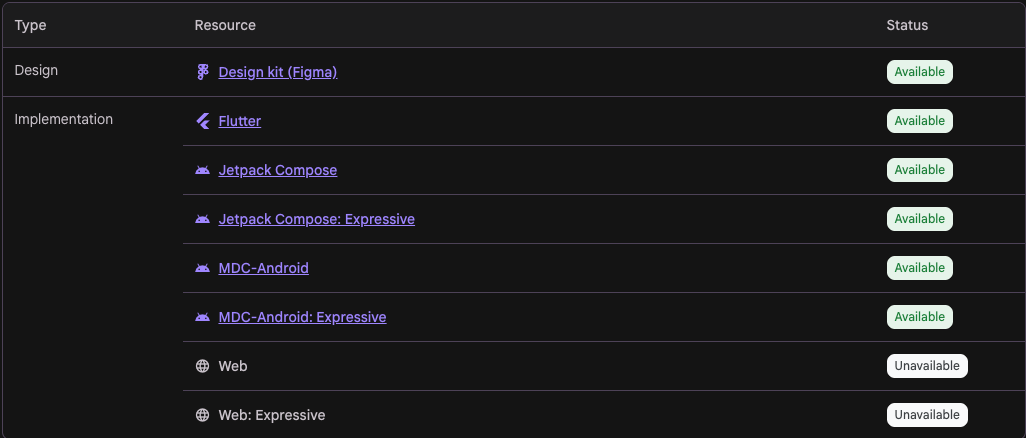This screenshot has width=1026, height=438.
Task: Click the Available badge in Design kit row
Action: [919, 72]
